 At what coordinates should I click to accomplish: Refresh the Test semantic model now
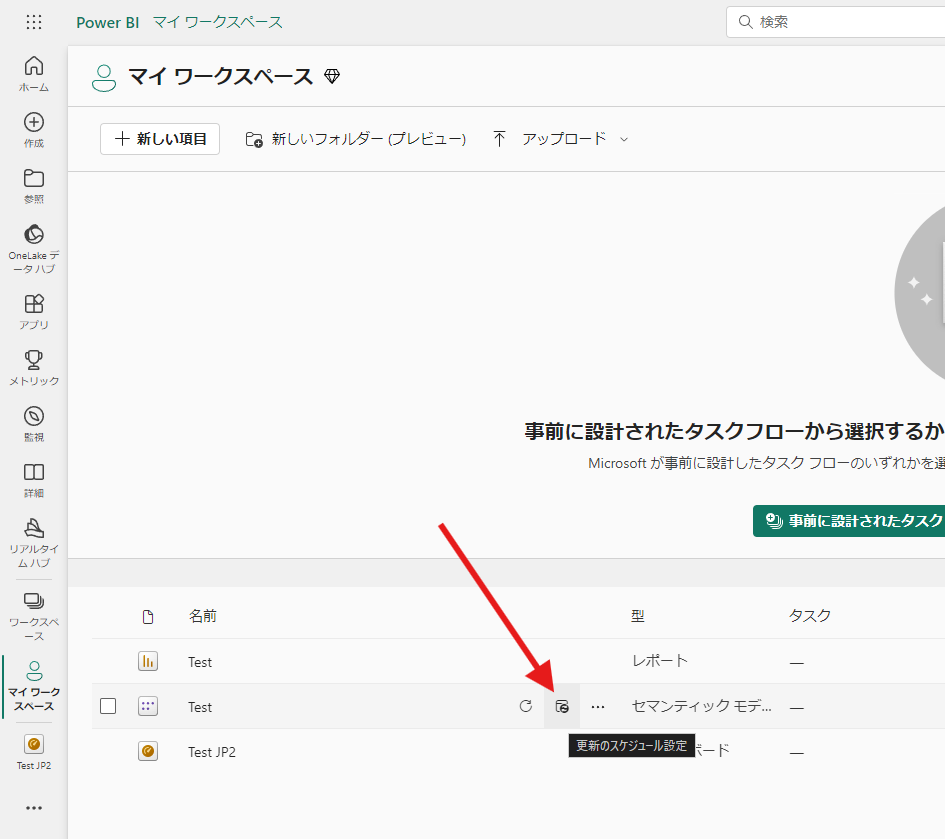pyautogui.click(x=526, y=706)
